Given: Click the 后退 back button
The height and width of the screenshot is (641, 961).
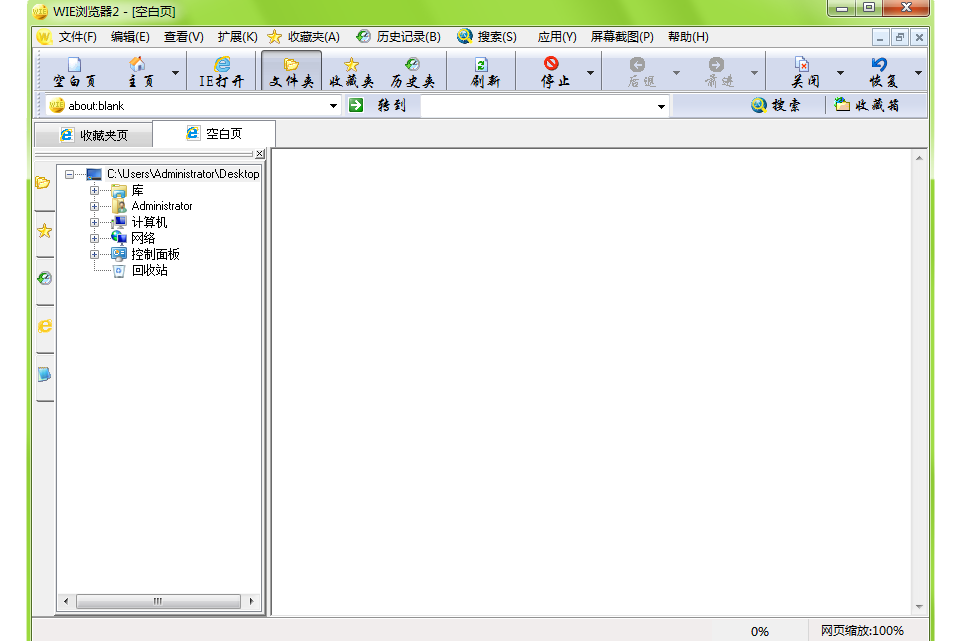Looking at the screenshot, I should tap(640, 72).
